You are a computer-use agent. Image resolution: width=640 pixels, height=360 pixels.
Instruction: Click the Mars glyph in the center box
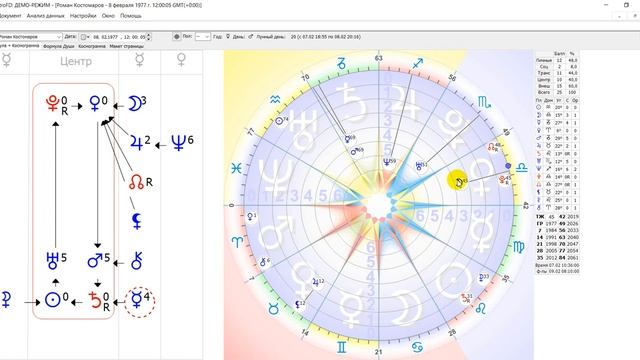[x=95, y=260]
